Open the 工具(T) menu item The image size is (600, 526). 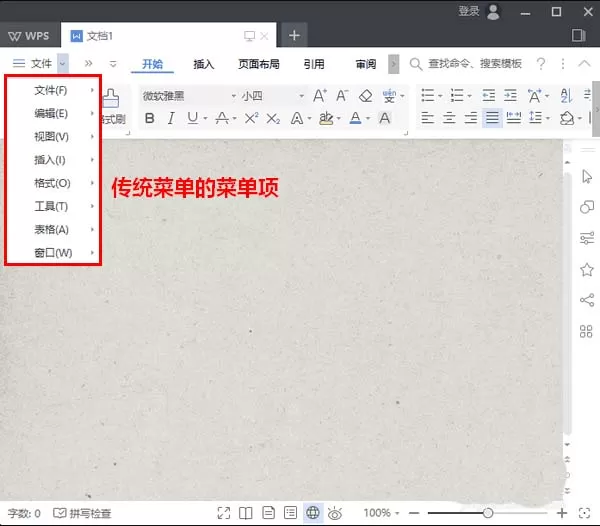click(x=52, y=206)
